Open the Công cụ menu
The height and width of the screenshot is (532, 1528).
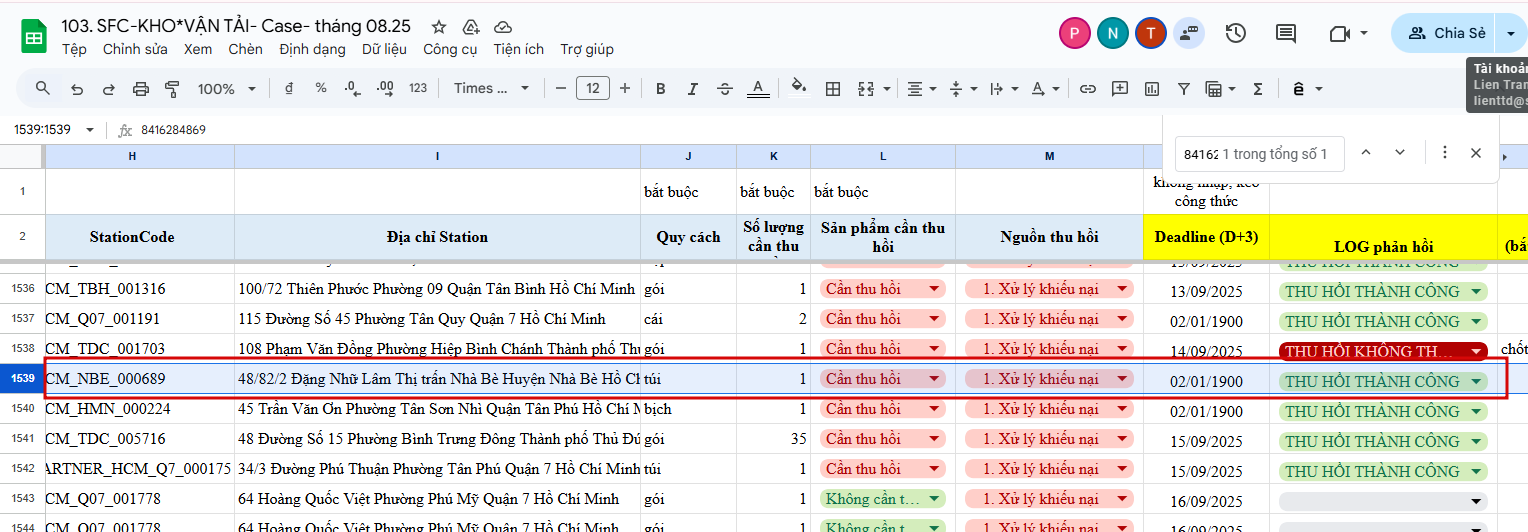tap(450, 49)
